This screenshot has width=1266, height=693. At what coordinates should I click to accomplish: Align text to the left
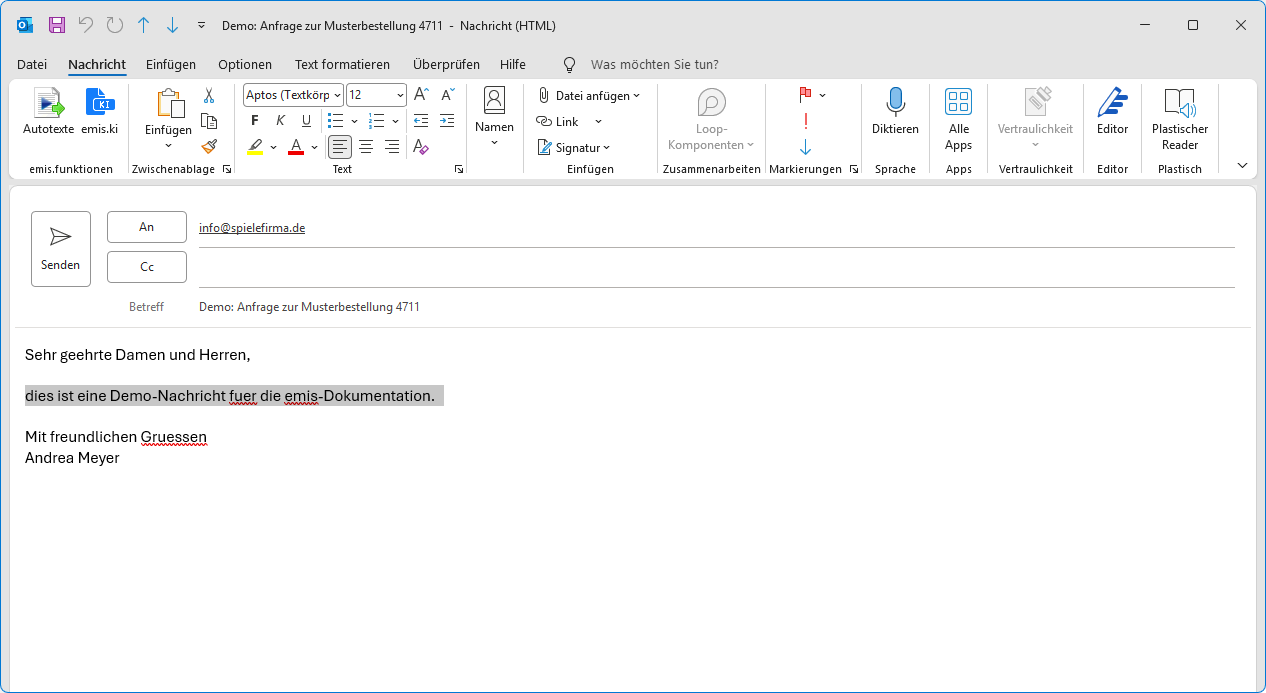pos(340,147)
